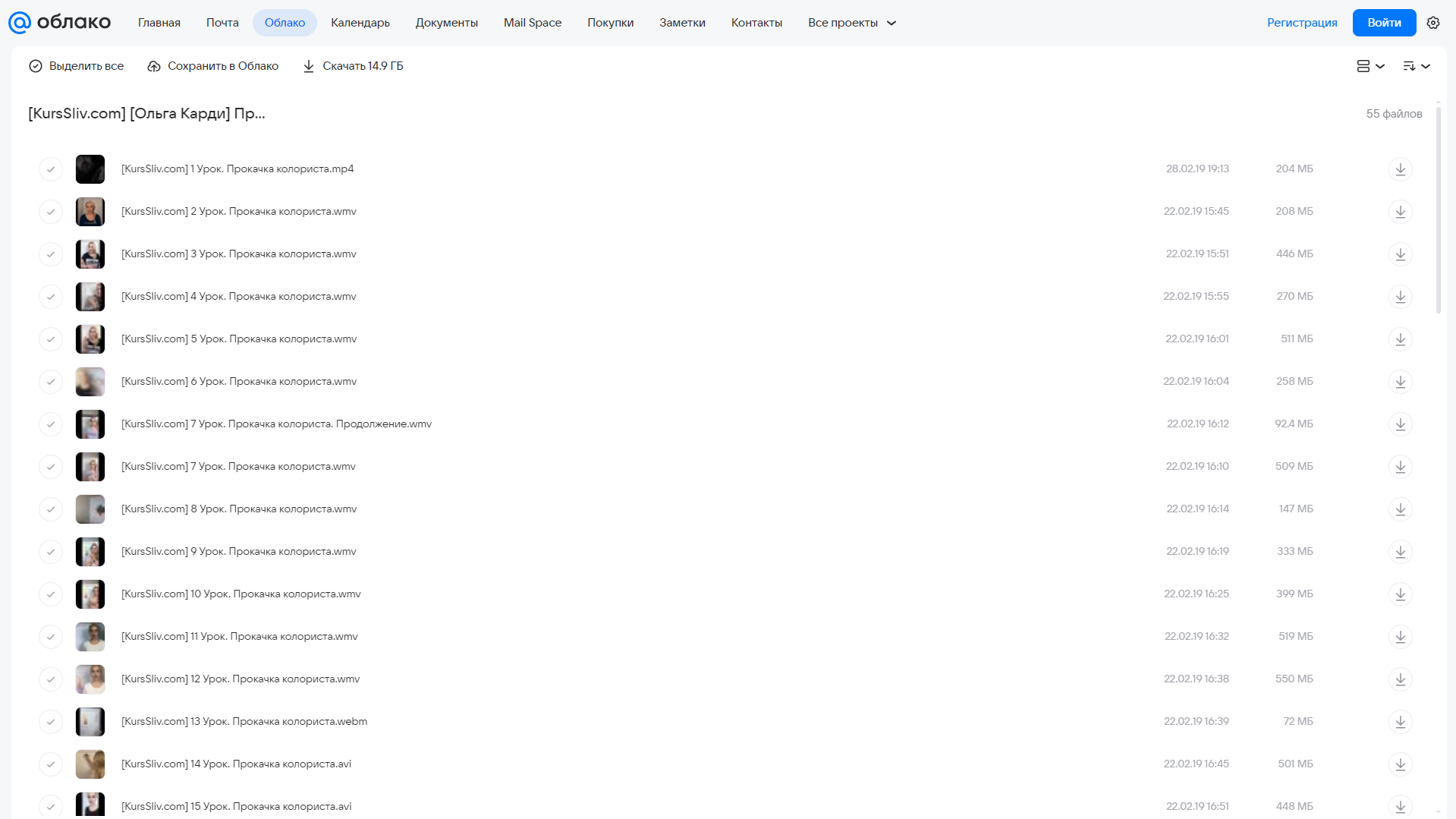The width and height of the screenshot is (1456, 819).
Task: Go to the Почта tab
Action: click(222, 23)
